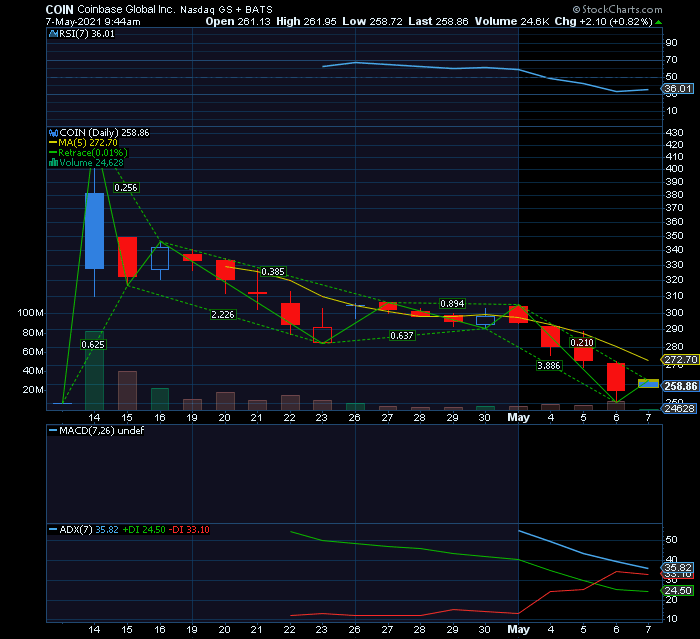
Task: Click the 0.256 retracement label
Action: pos(126,188)
